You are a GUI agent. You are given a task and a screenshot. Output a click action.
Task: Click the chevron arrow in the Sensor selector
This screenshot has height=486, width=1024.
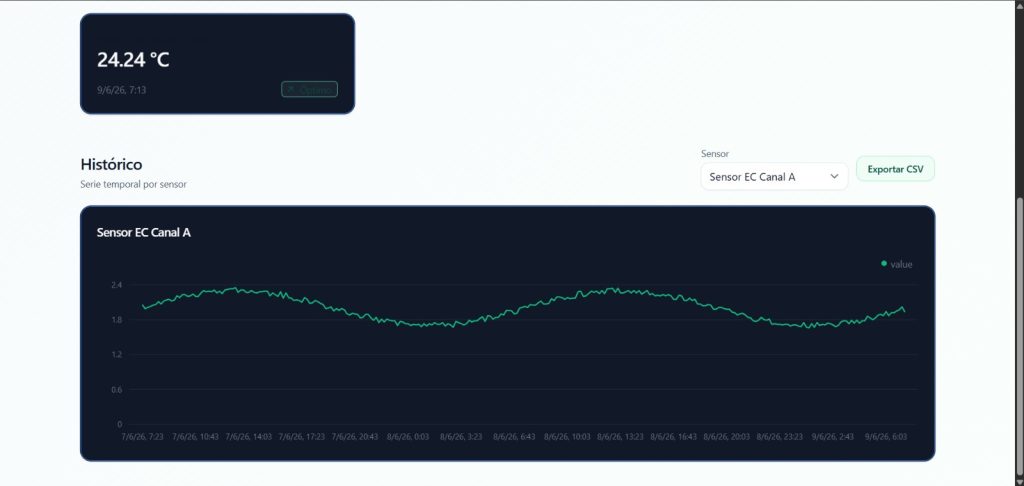tap(834, 176)
